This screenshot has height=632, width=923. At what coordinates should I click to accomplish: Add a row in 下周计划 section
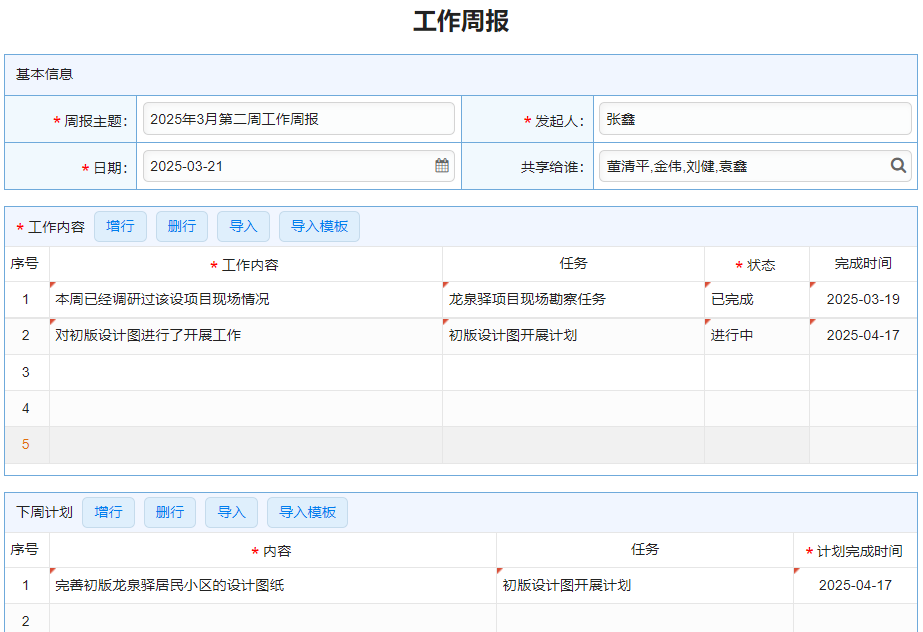tap(108, 512)
